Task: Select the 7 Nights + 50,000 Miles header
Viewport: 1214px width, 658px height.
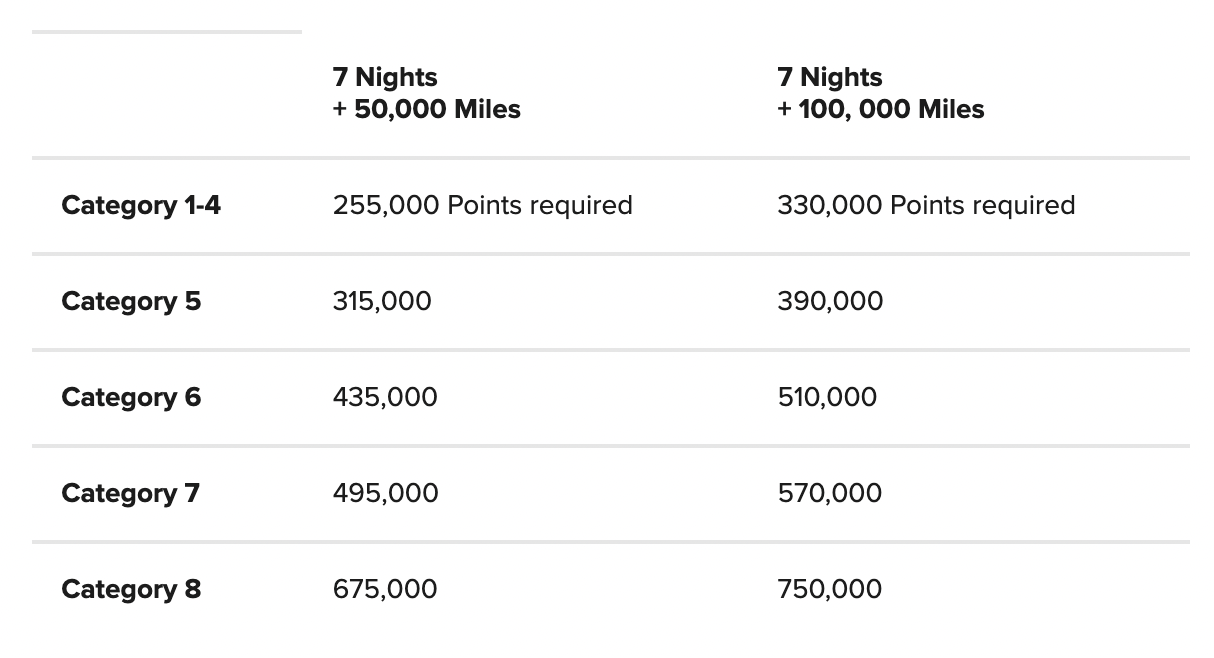Action: tap(426, 93)
